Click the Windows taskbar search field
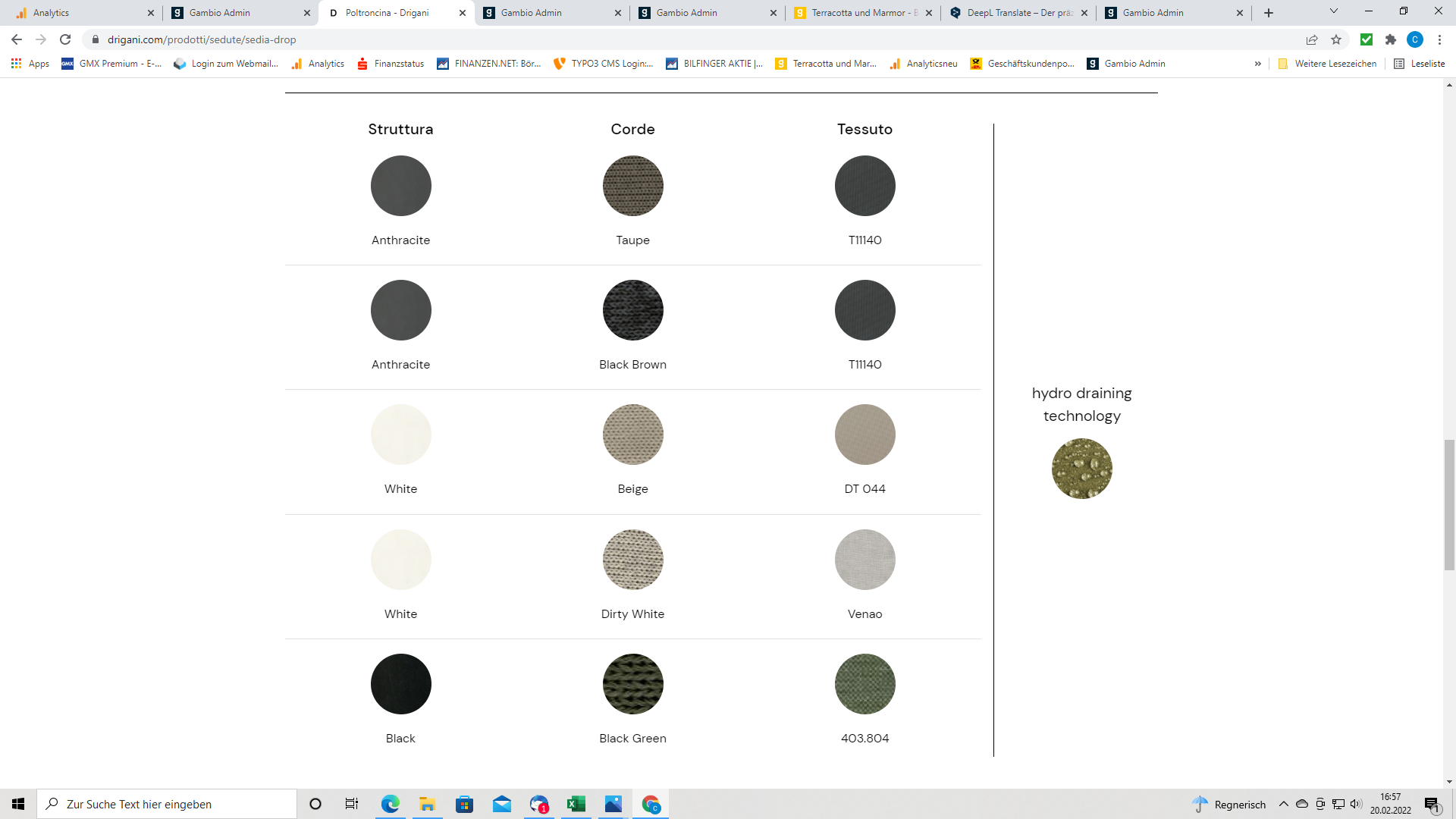This screenshot has height=819, width=1456. [167, 804]
